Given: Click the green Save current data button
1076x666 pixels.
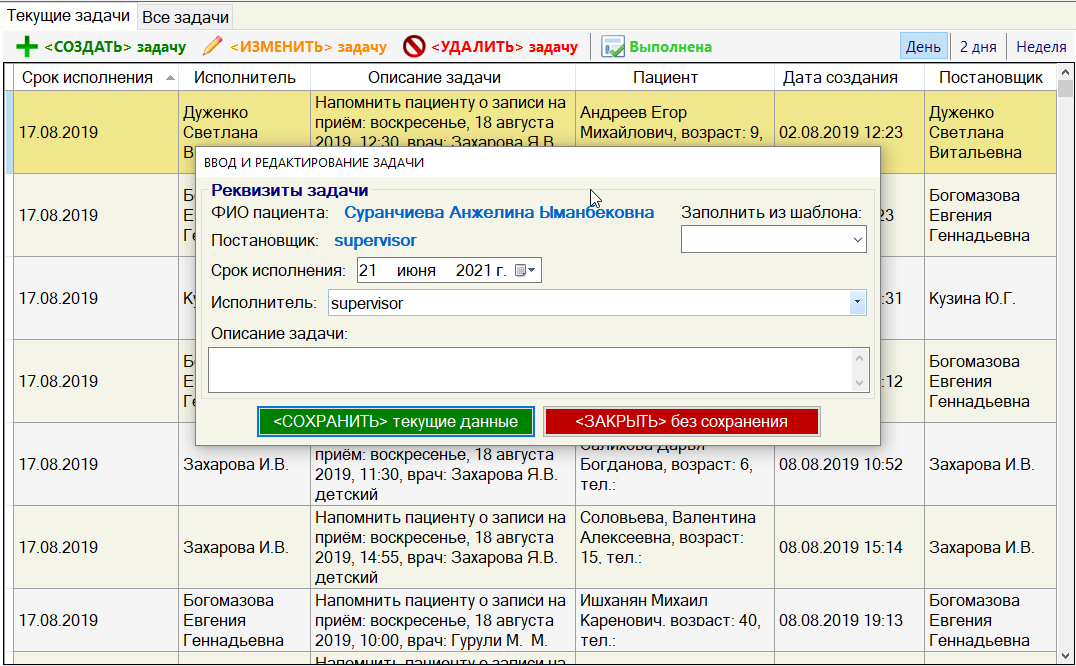Looking at the screenshot, I should point(395,421).
